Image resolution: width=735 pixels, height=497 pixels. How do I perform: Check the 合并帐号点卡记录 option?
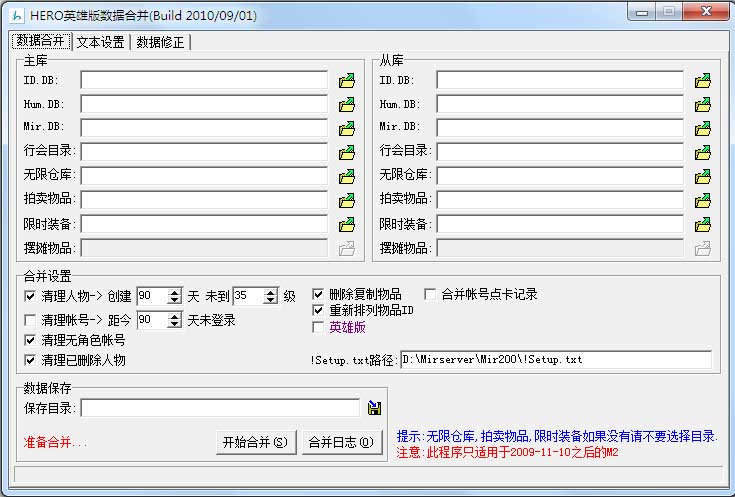click(x=431, y=295)
